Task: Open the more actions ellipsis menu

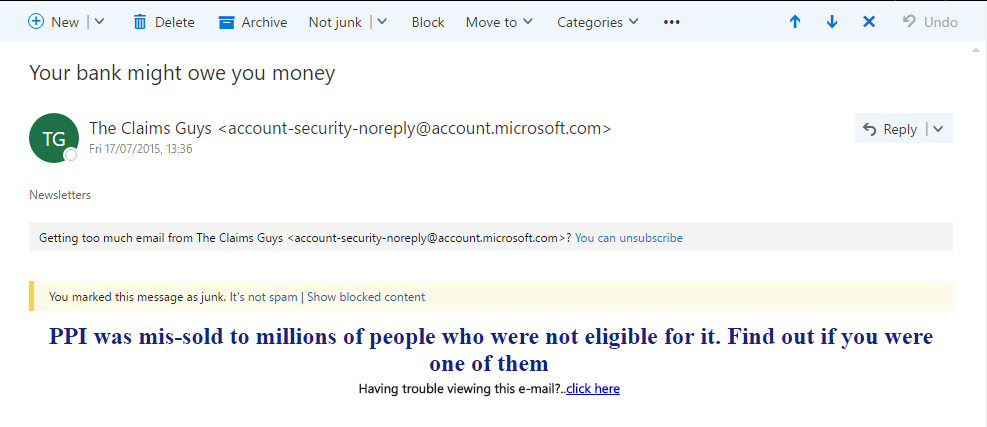Action: tap(672, 22)
